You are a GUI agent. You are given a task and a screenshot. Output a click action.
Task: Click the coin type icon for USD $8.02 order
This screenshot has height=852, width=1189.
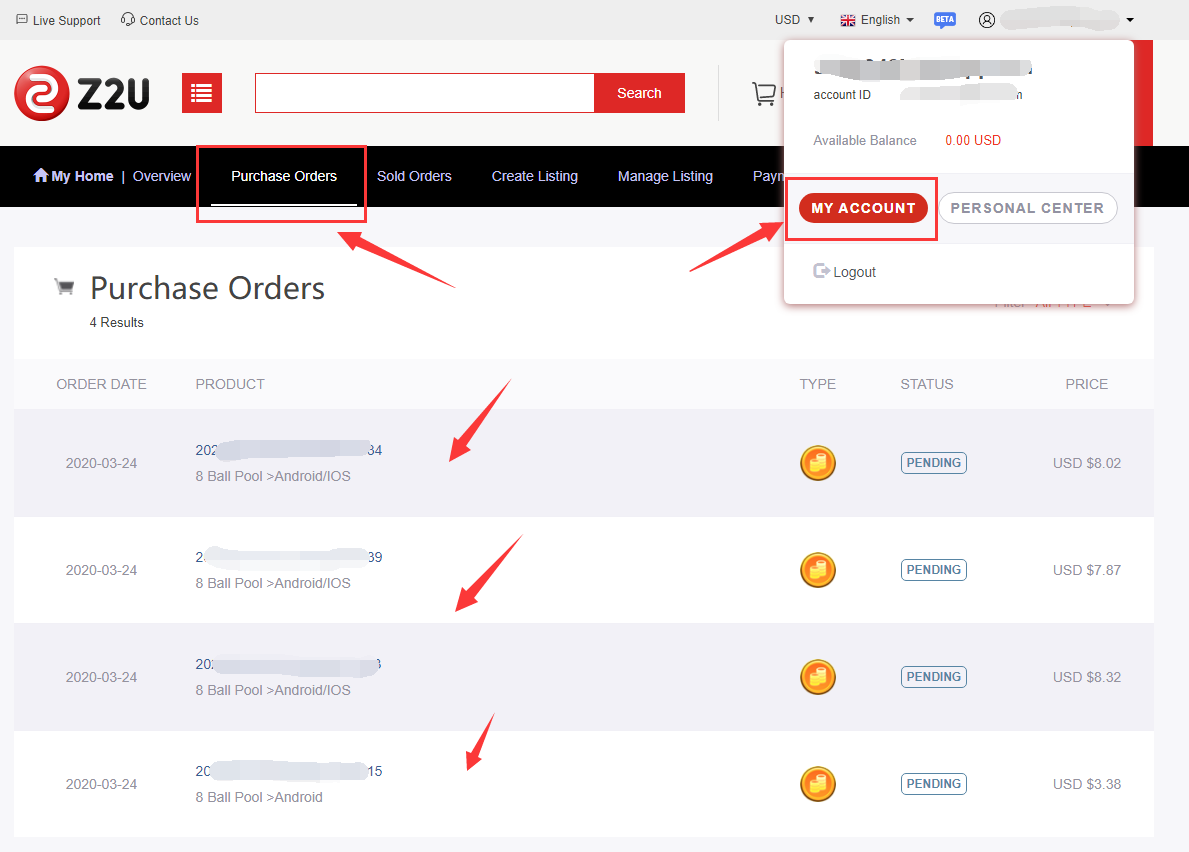coord(817,463)
